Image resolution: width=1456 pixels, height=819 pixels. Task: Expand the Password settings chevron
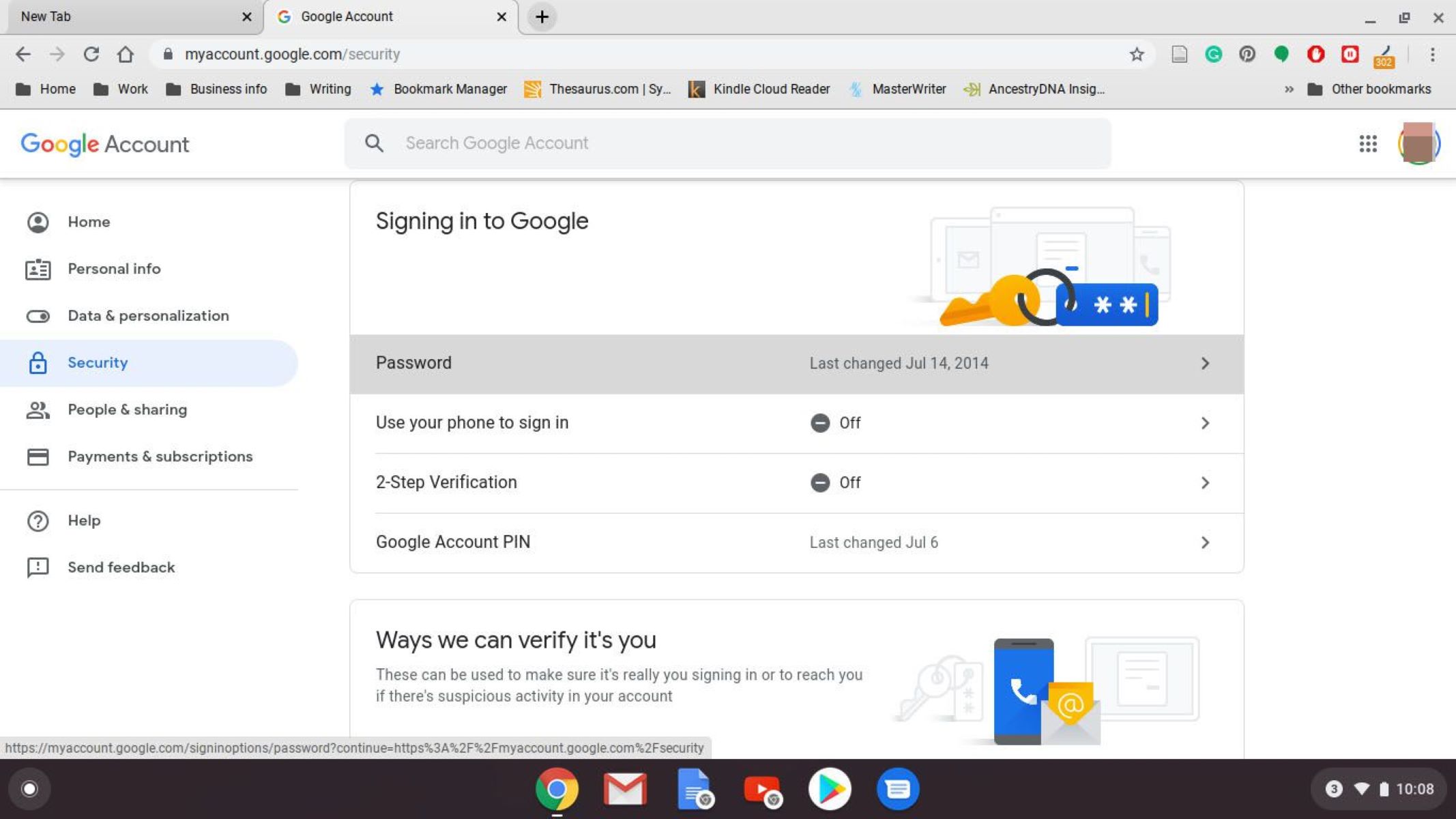click(x=1206, y=362)
